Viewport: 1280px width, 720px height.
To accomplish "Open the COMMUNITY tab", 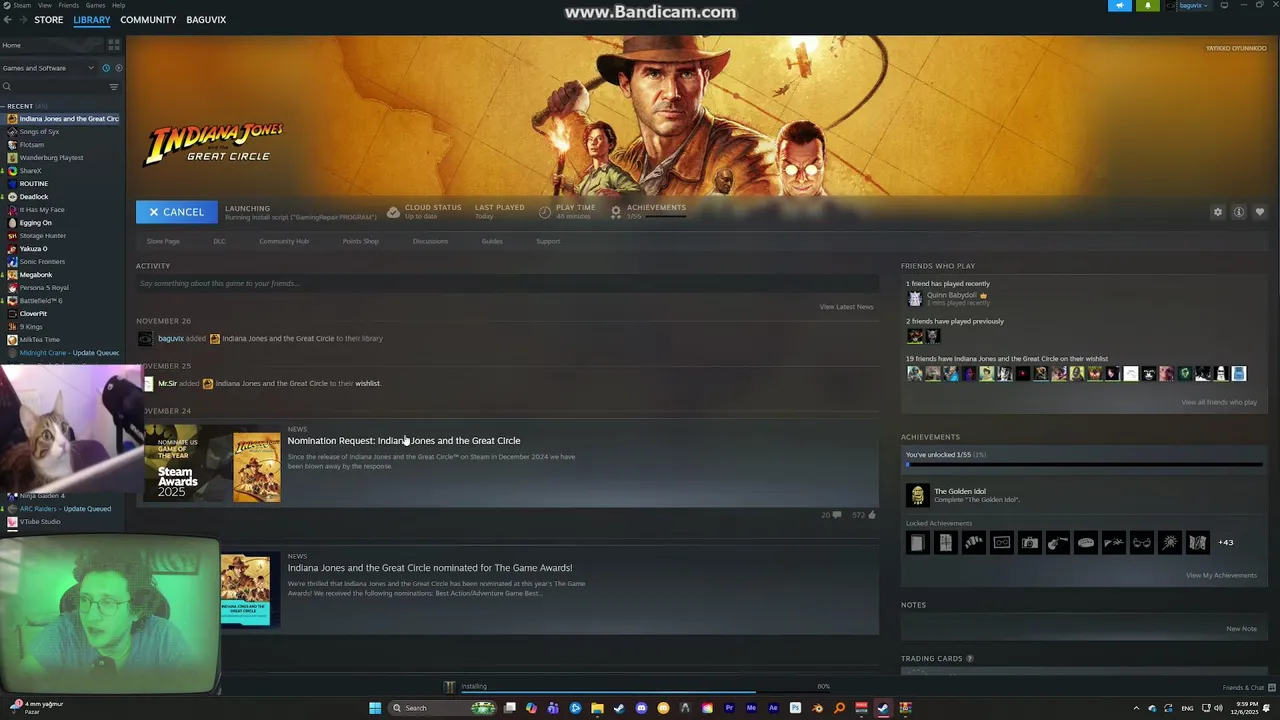I will pos(148,20).
